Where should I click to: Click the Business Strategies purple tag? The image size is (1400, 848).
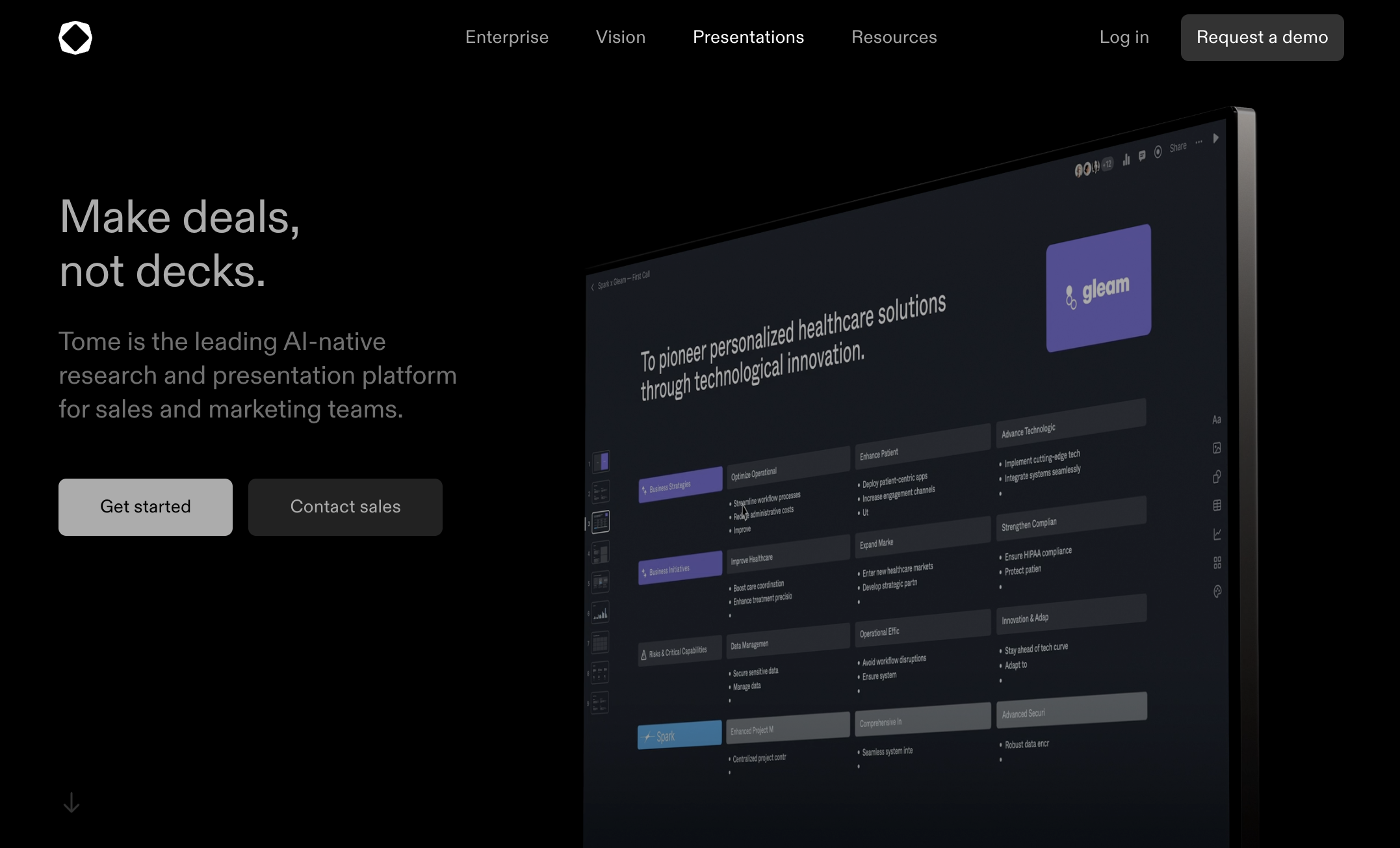680,485
